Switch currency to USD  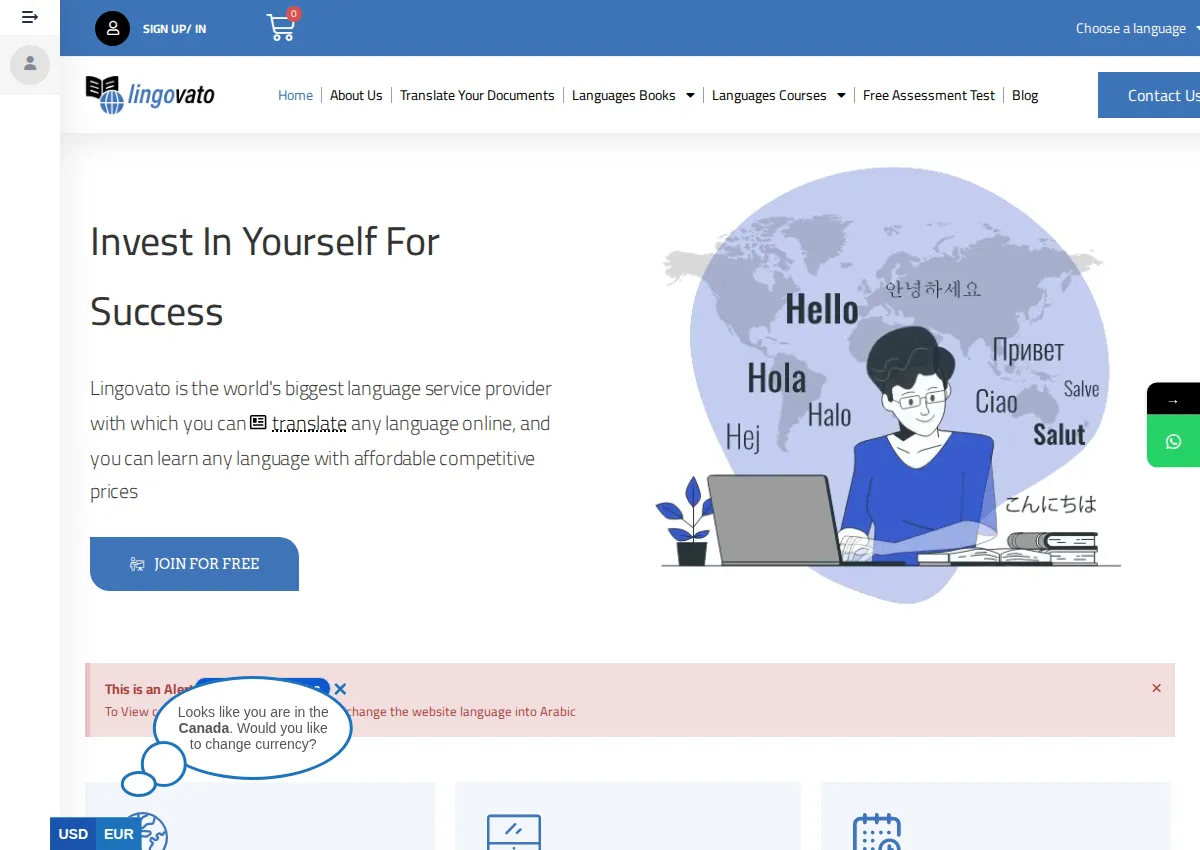click(73, 834)
